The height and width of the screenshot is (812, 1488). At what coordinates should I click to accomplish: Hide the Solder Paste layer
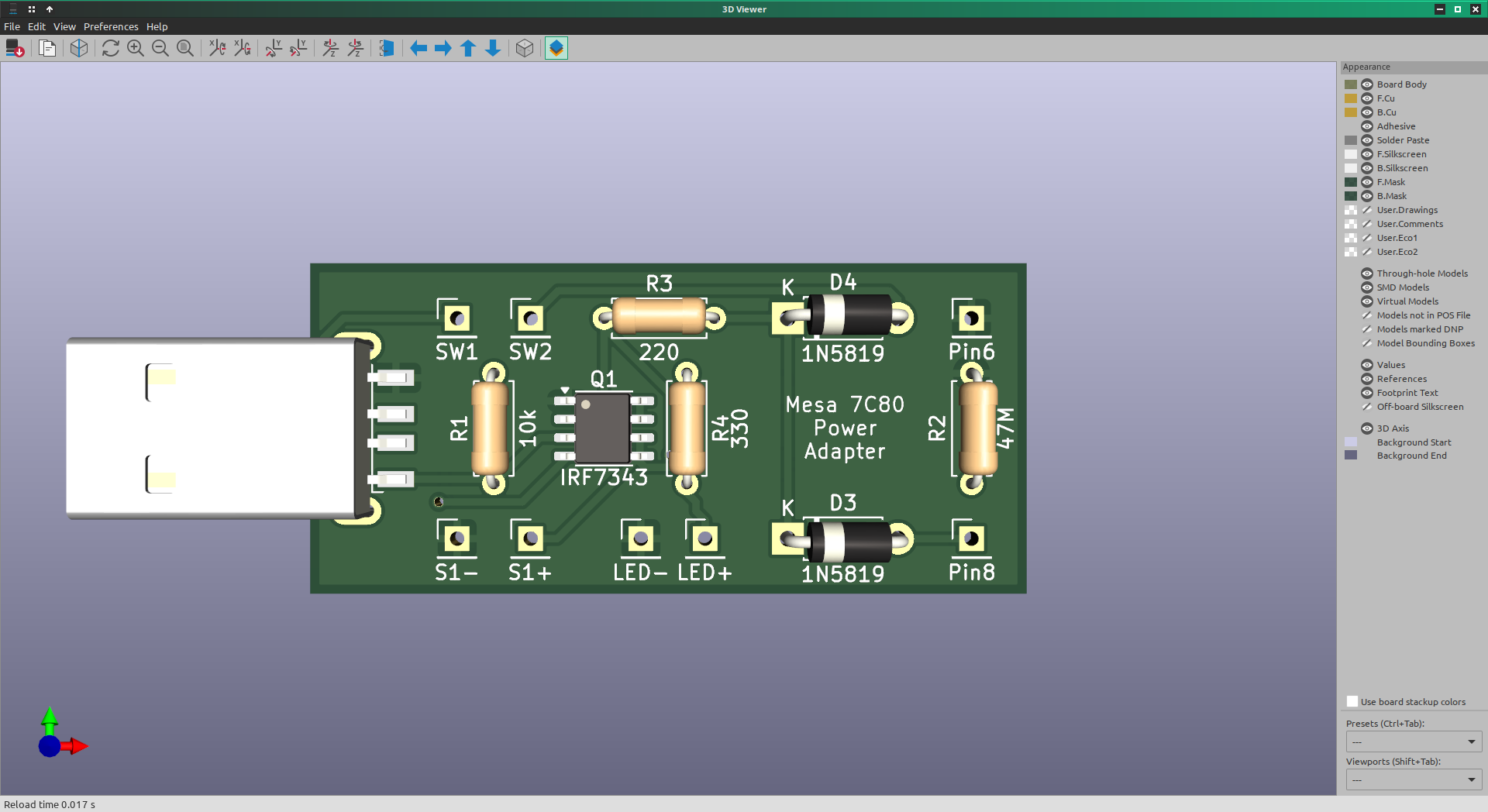point(1367,140)
